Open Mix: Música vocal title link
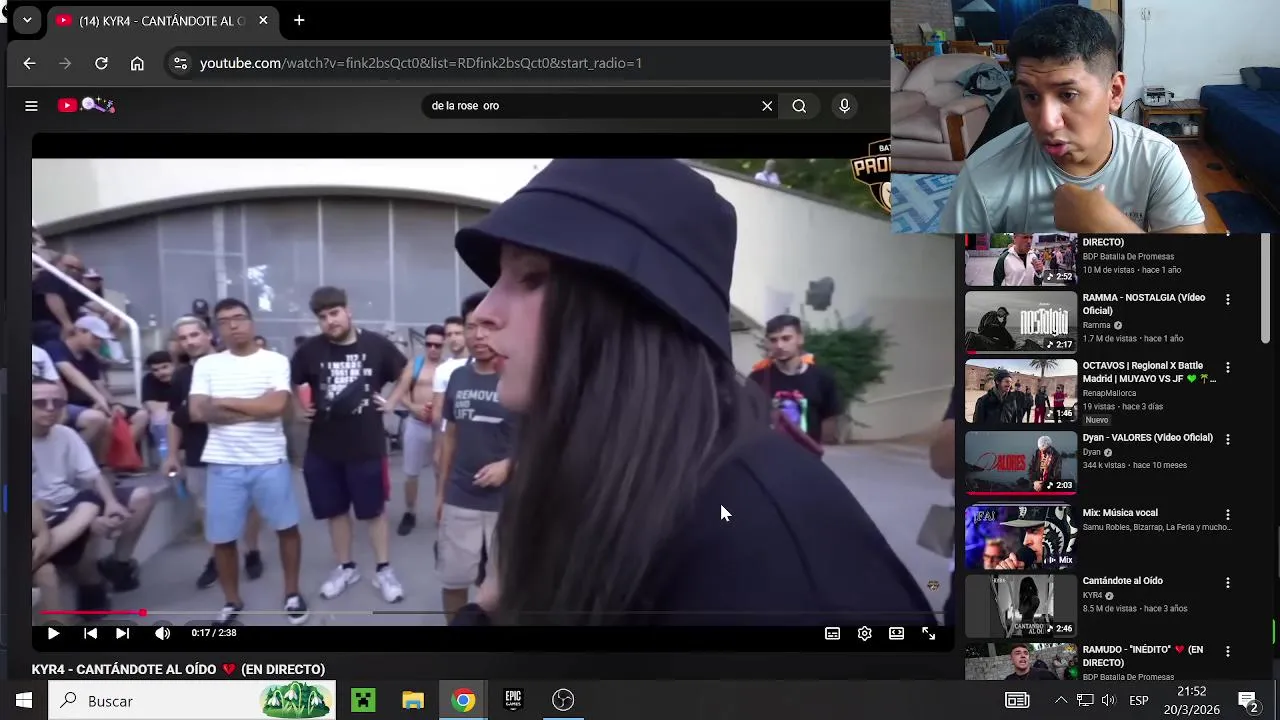This screenshot has width=1280, height=720. (x=1120, y=513)
